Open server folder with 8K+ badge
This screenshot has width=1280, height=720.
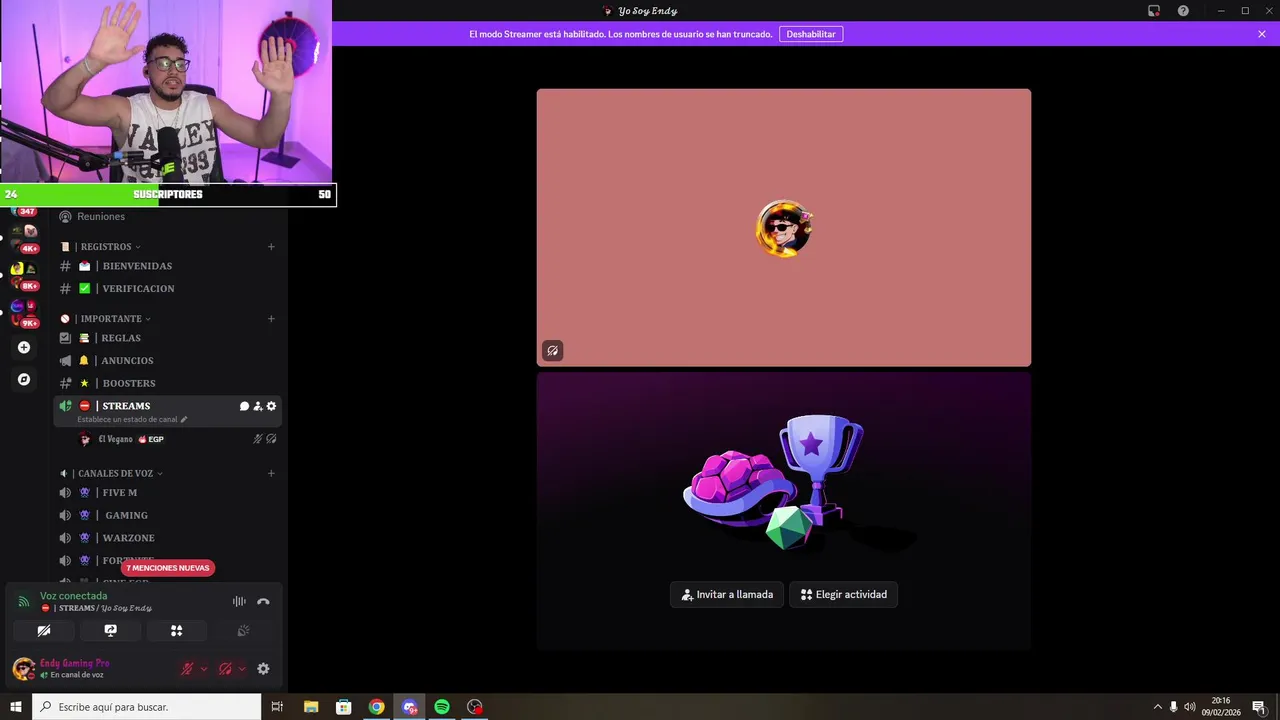click(24, 276)
